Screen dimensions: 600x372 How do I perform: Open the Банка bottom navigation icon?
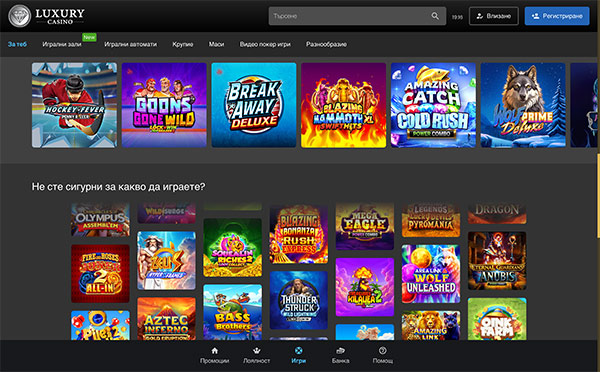[340, 350]
